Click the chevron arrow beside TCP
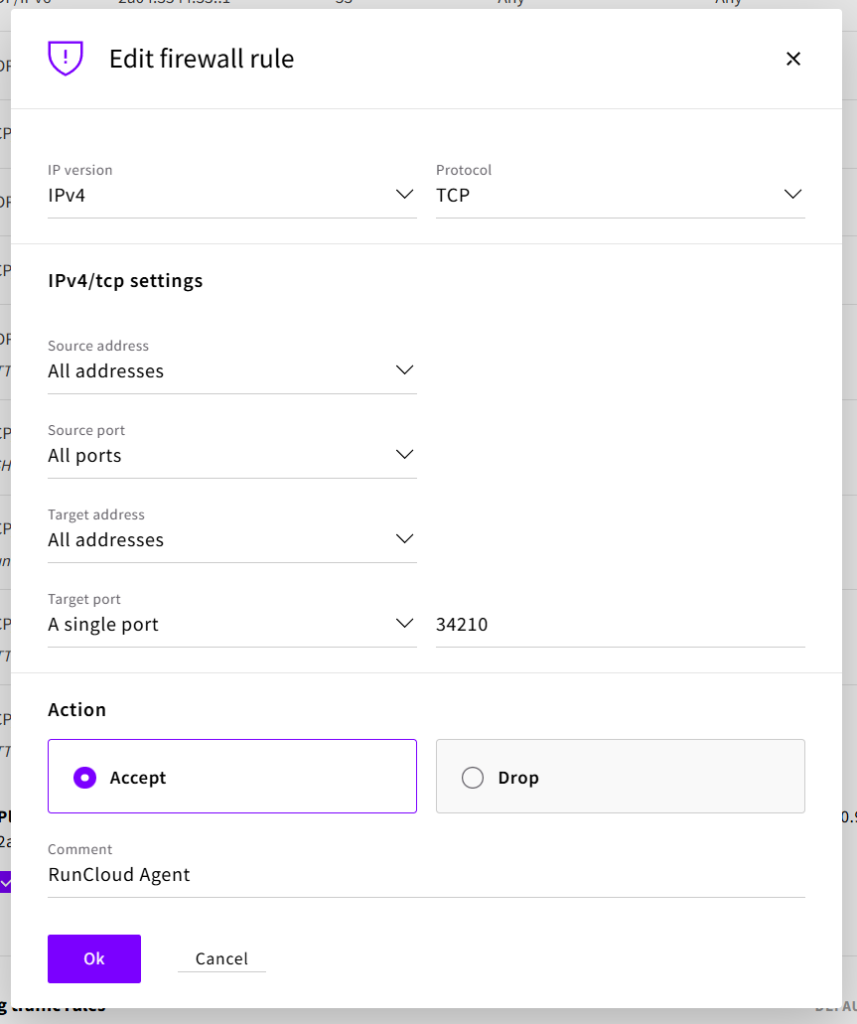The width and height of the screenshot is (857, 1024). pyautogui.click(x=792, y=194)
